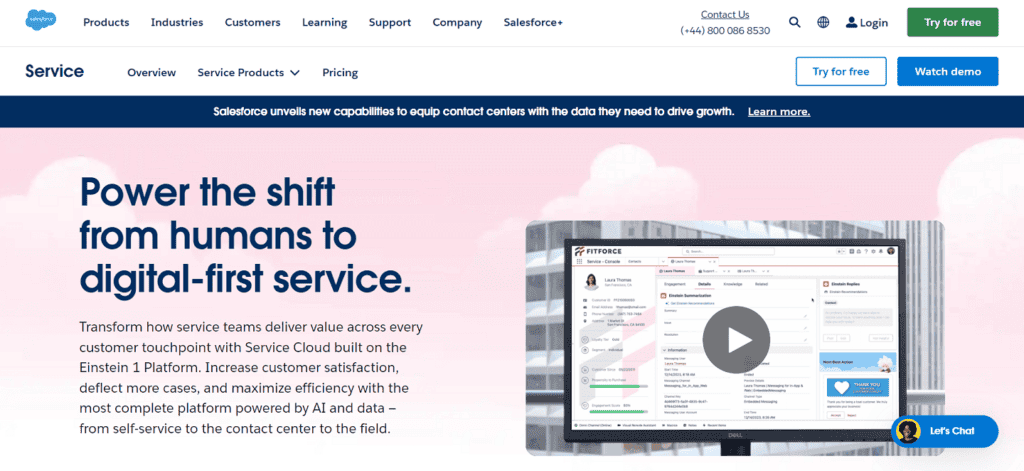Open the Pricing tab
The width and height of the screenshot is (1024, 471).
pyautogui.click(x=340, y=73)
